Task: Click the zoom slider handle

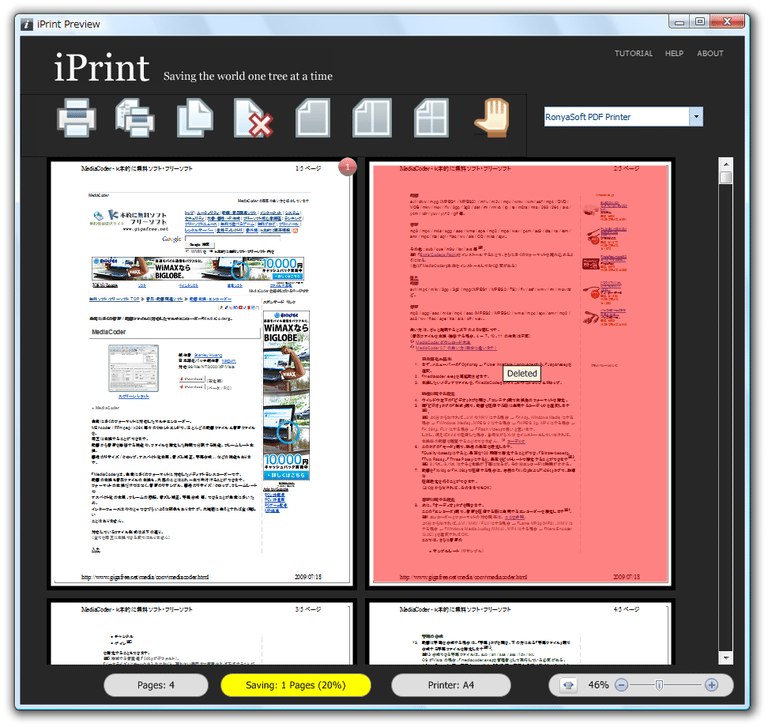Action: point(659,685)
